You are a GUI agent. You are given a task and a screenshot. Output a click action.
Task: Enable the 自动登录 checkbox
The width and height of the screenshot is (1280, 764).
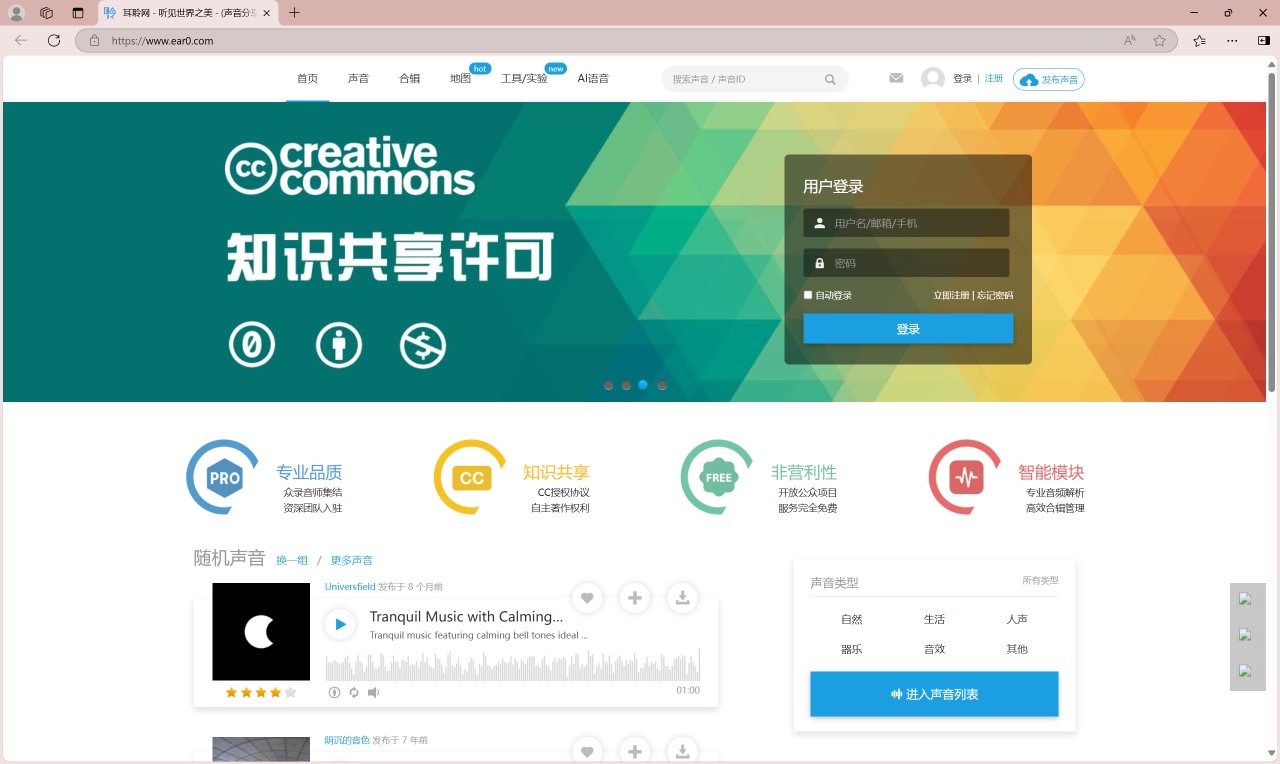808,295
